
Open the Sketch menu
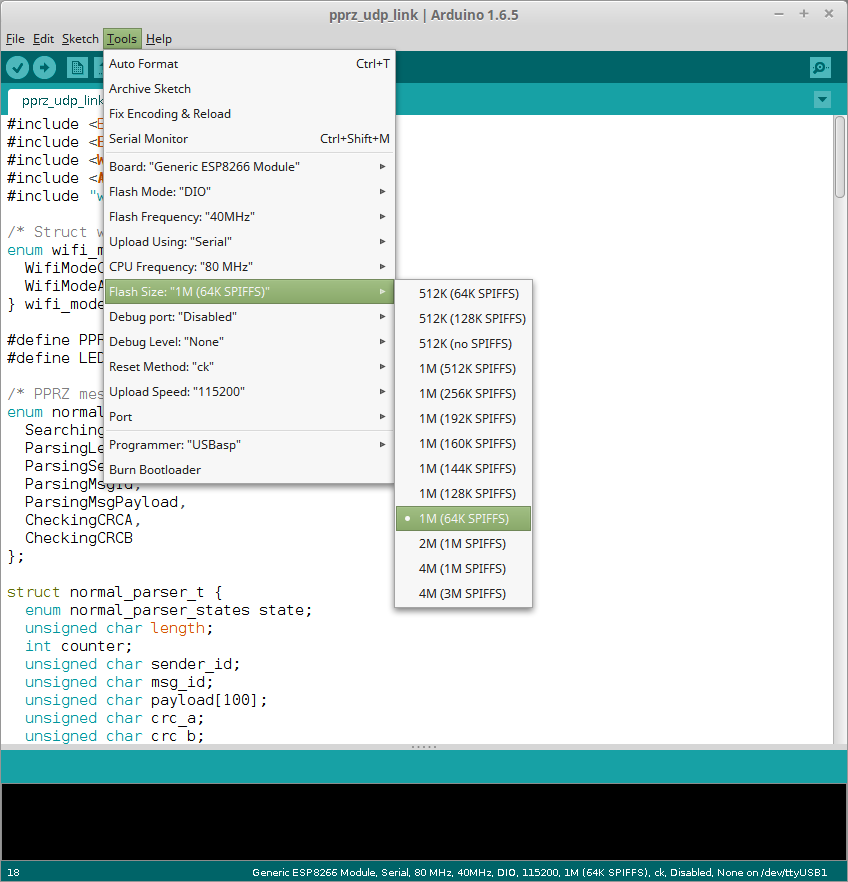coord(80,39)
